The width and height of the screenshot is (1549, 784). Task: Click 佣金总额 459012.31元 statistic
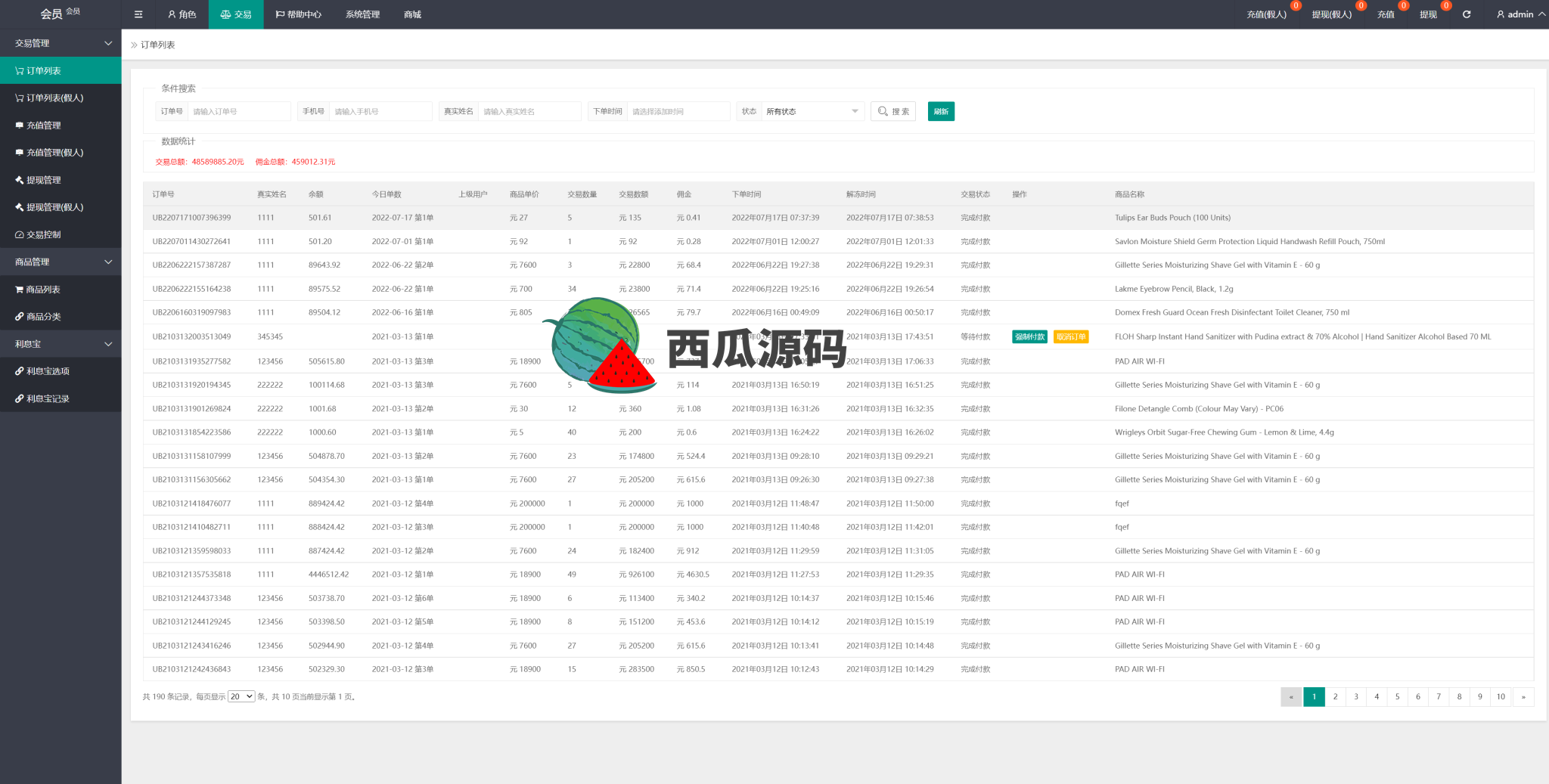295,162
